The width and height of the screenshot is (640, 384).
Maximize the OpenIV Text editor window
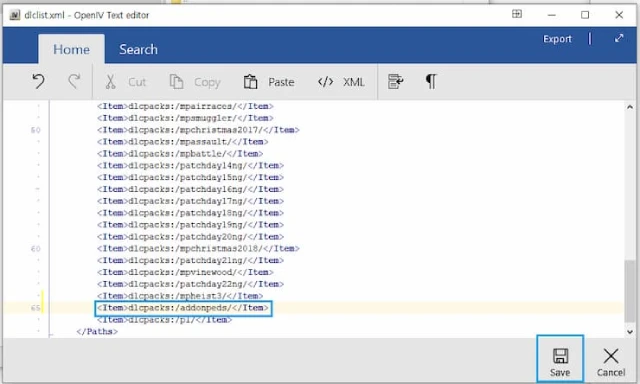(585, 15)
